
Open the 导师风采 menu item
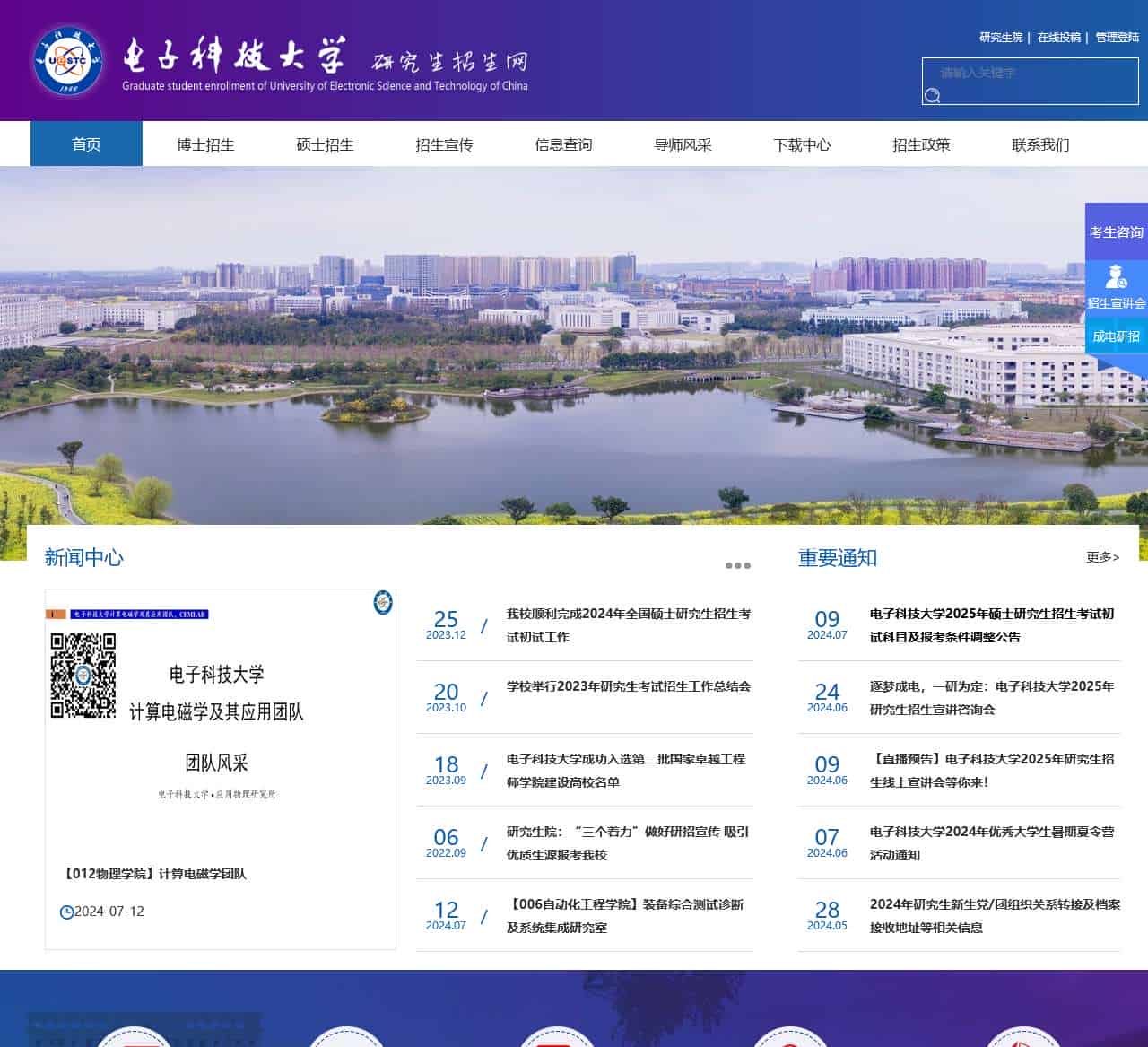coord(683,144)
